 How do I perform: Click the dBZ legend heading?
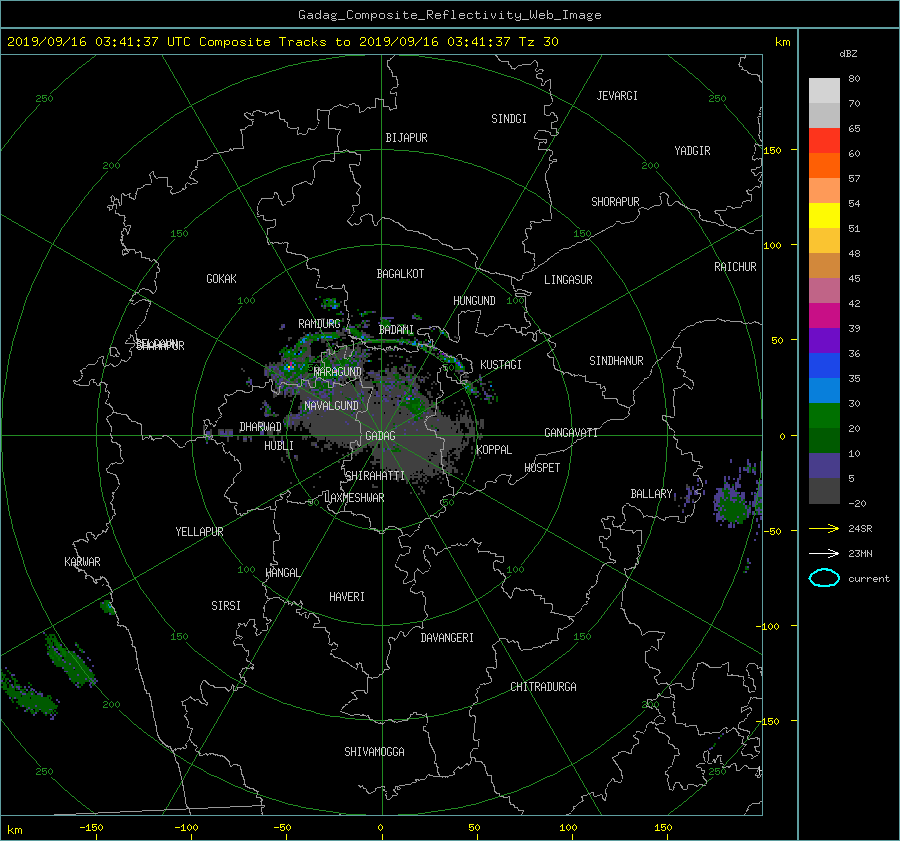click(x=848, y=54)
